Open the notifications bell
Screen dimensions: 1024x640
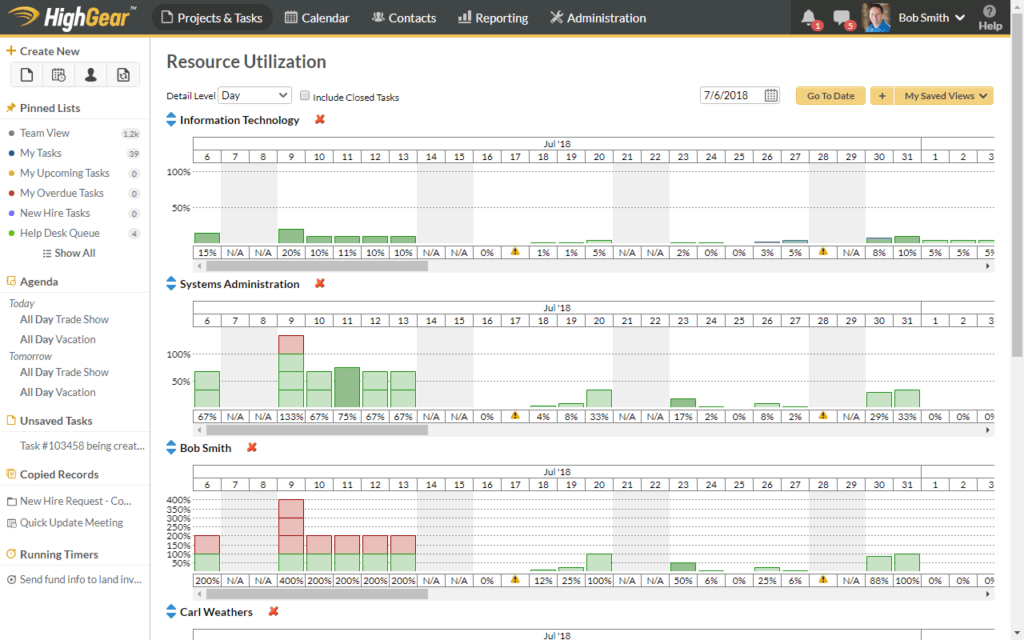point(808,17)
